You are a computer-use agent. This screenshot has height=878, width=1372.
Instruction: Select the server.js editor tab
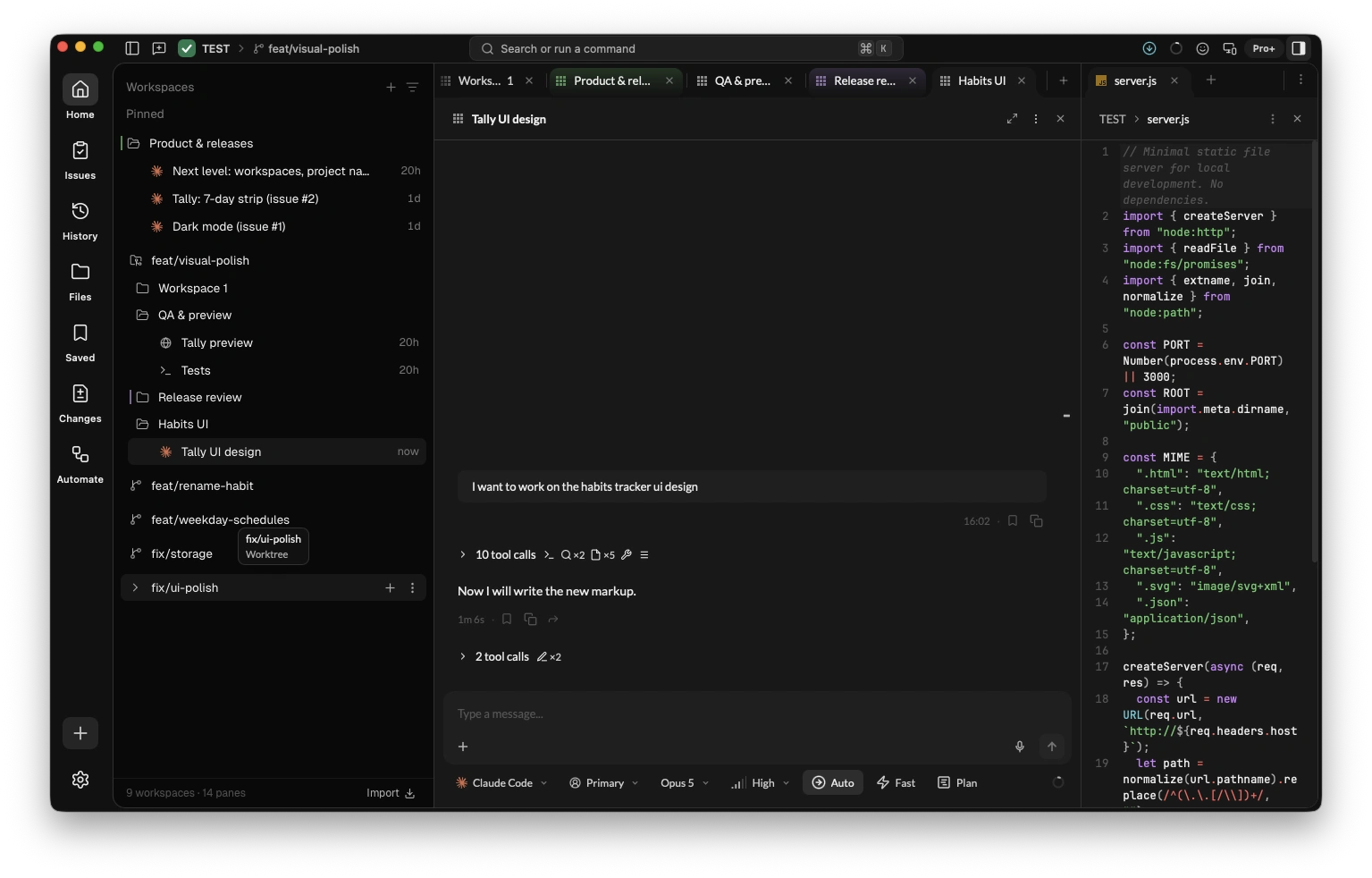[1136, 80]
